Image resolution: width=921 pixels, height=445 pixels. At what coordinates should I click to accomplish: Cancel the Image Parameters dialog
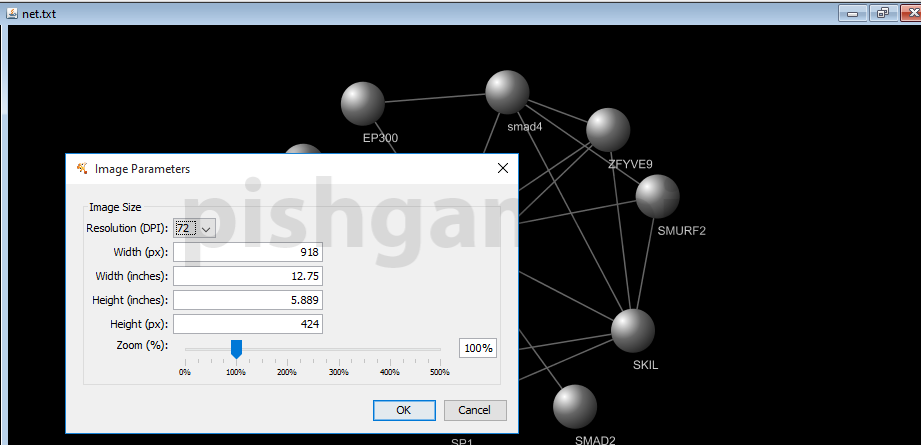[474, 410]
